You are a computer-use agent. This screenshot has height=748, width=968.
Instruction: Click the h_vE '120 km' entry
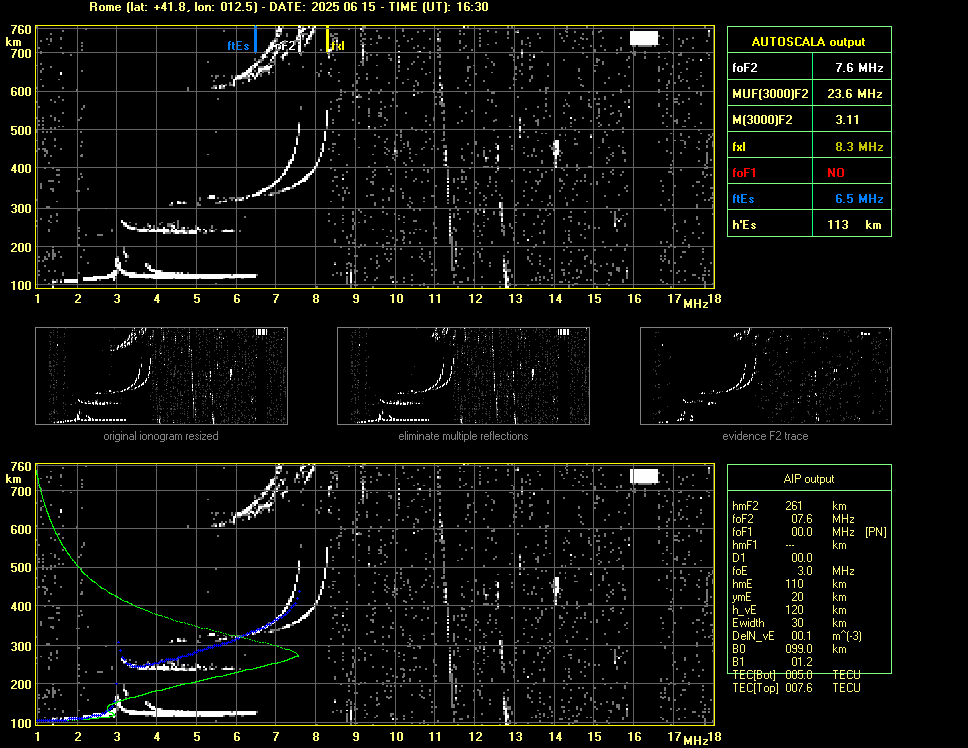coord(789,610)
